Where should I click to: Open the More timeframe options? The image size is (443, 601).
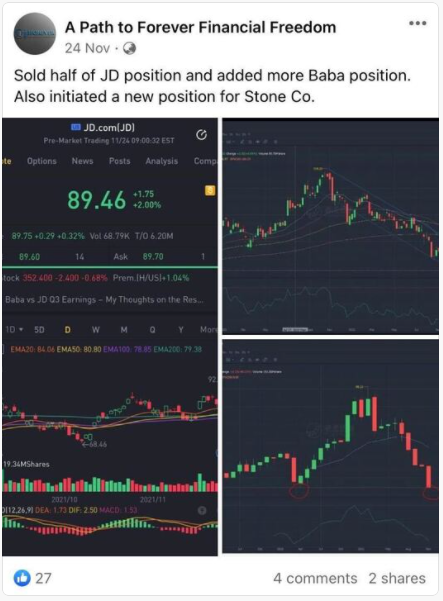click(208, 330)
